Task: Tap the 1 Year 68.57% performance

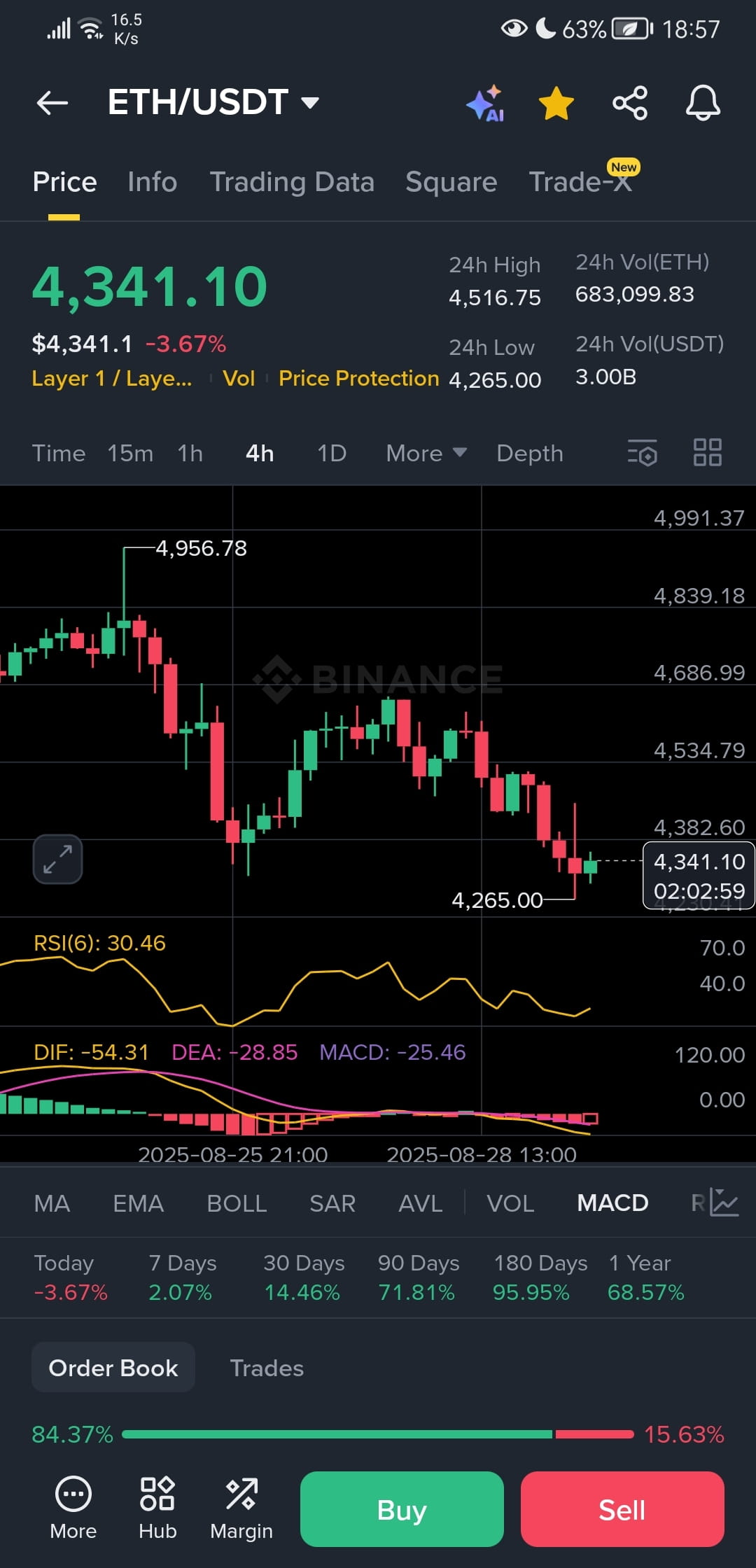Action: click(x=645, y=1277)
